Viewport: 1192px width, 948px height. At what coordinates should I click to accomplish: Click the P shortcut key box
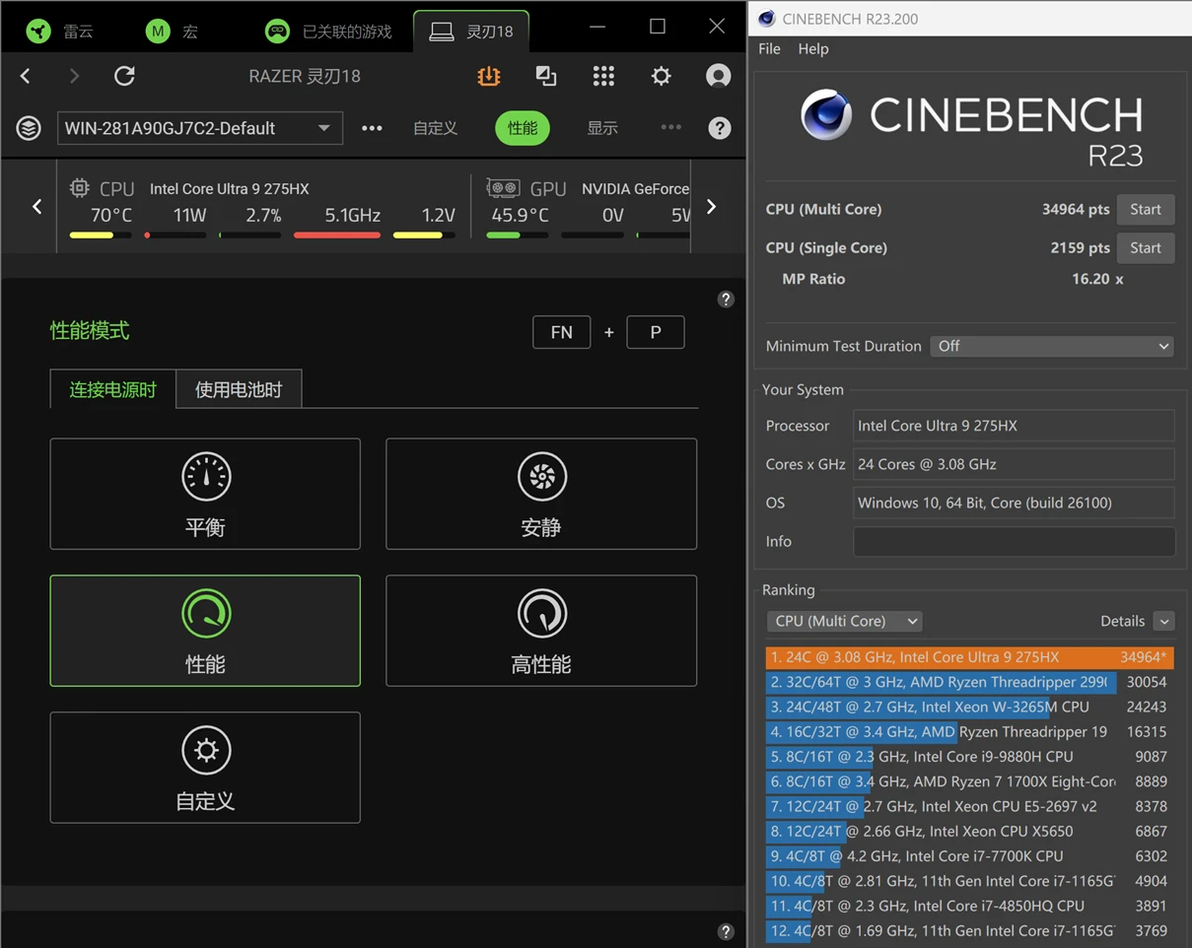655,332
